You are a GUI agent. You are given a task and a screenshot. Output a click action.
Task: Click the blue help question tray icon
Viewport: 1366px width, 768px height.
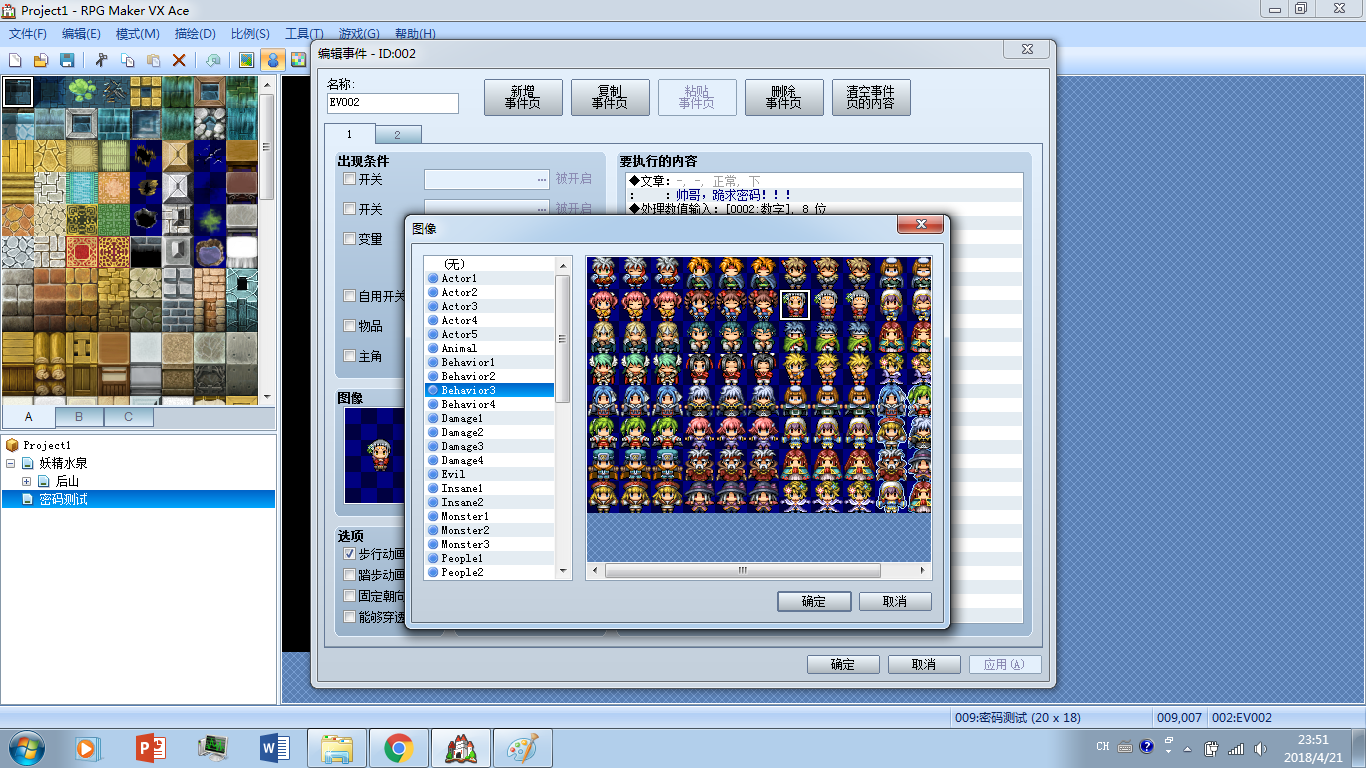tap(1146, 747)
